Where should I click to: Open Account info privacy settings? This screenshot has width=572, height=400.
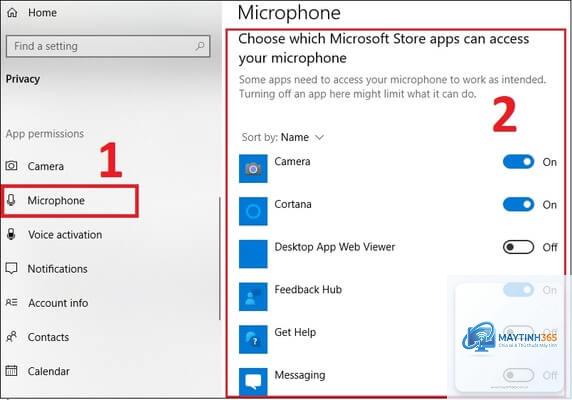click(x=47, y=303)
